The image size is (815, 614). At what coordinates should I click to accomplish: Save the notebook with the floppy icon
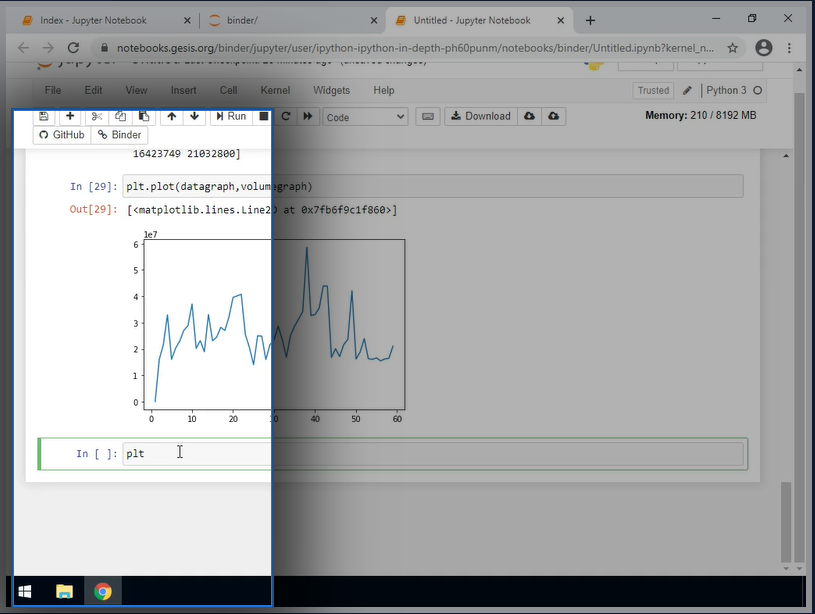(44, 116)
